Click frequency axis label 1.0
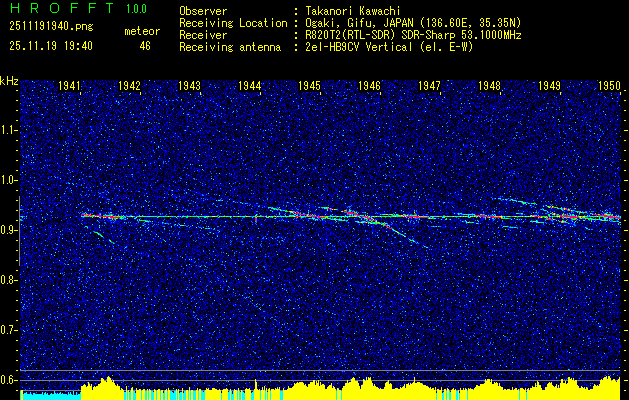This screenshot has height=400, width=629. 9,180
